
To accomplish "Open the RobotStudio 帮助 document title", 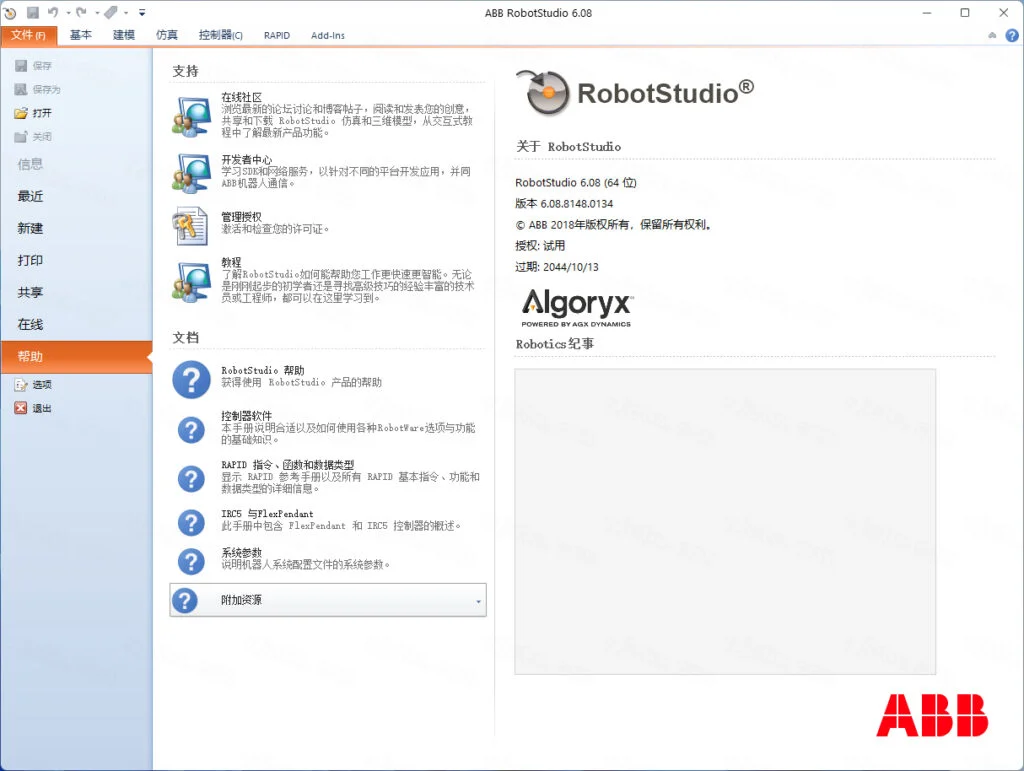I will coord(263,370).
